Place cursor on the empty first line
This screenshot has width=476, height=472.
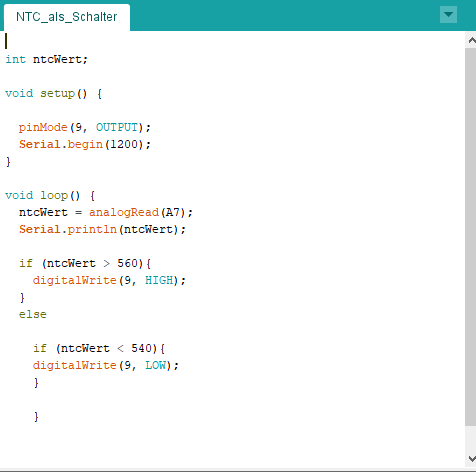click(x=233, y=41)
